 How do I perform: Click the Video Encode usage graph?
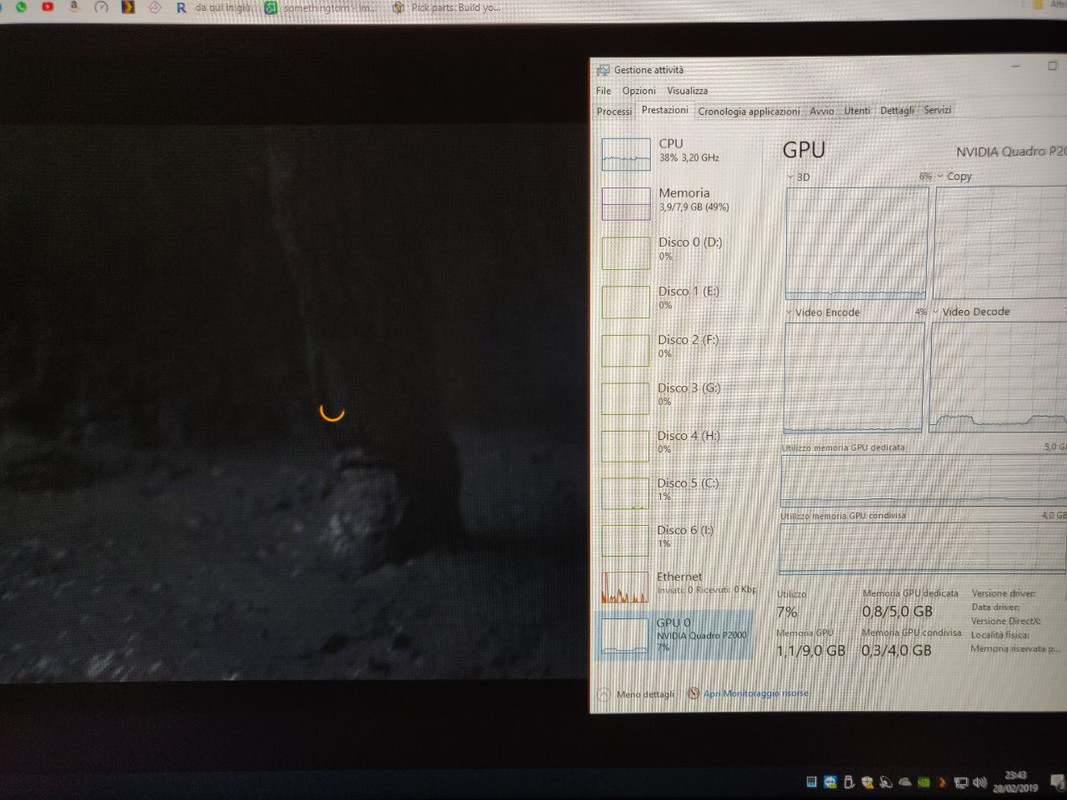(853, 378)
